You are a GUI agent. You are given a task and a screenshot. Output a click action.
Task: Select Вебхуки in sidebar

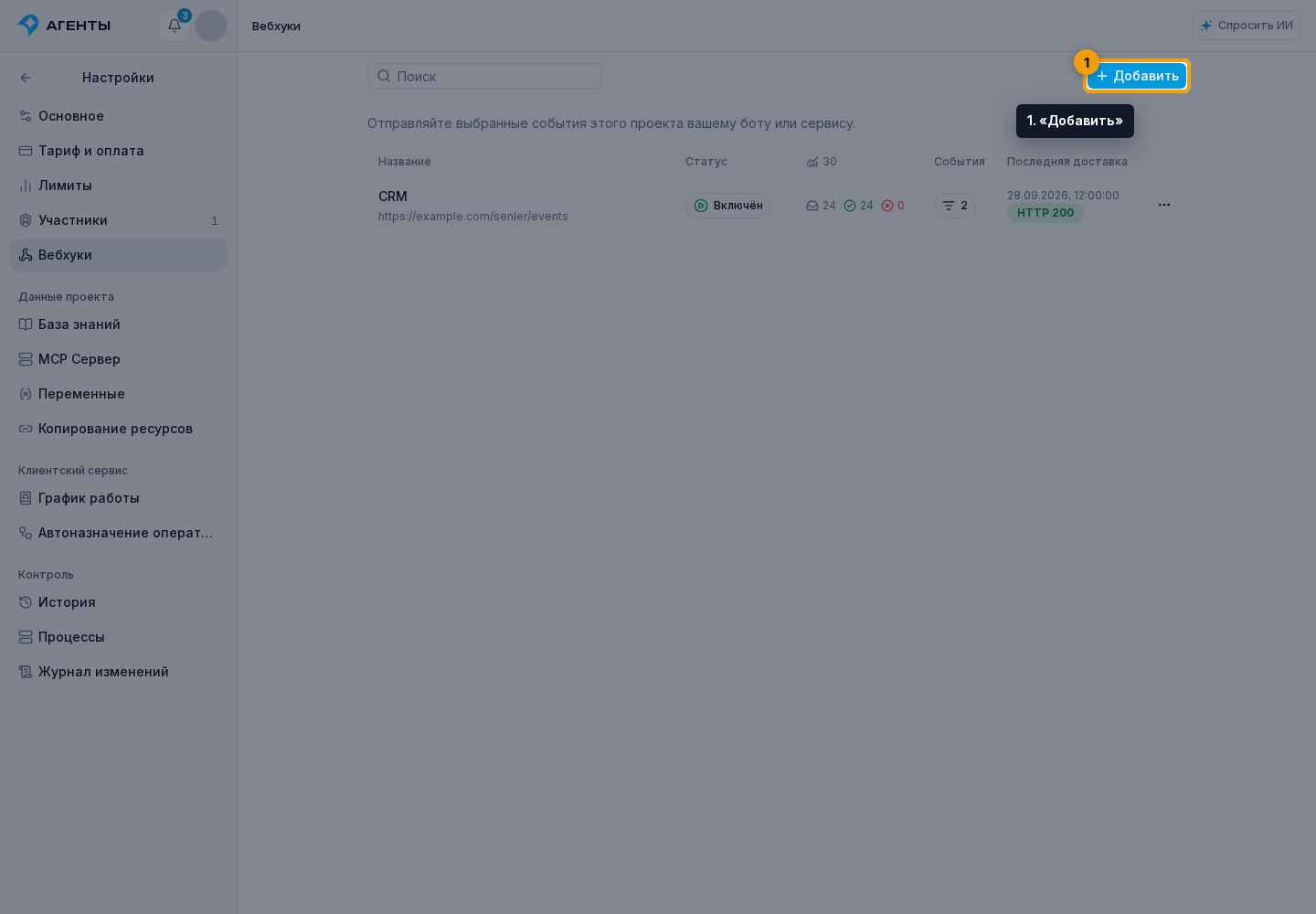[118, 255]
